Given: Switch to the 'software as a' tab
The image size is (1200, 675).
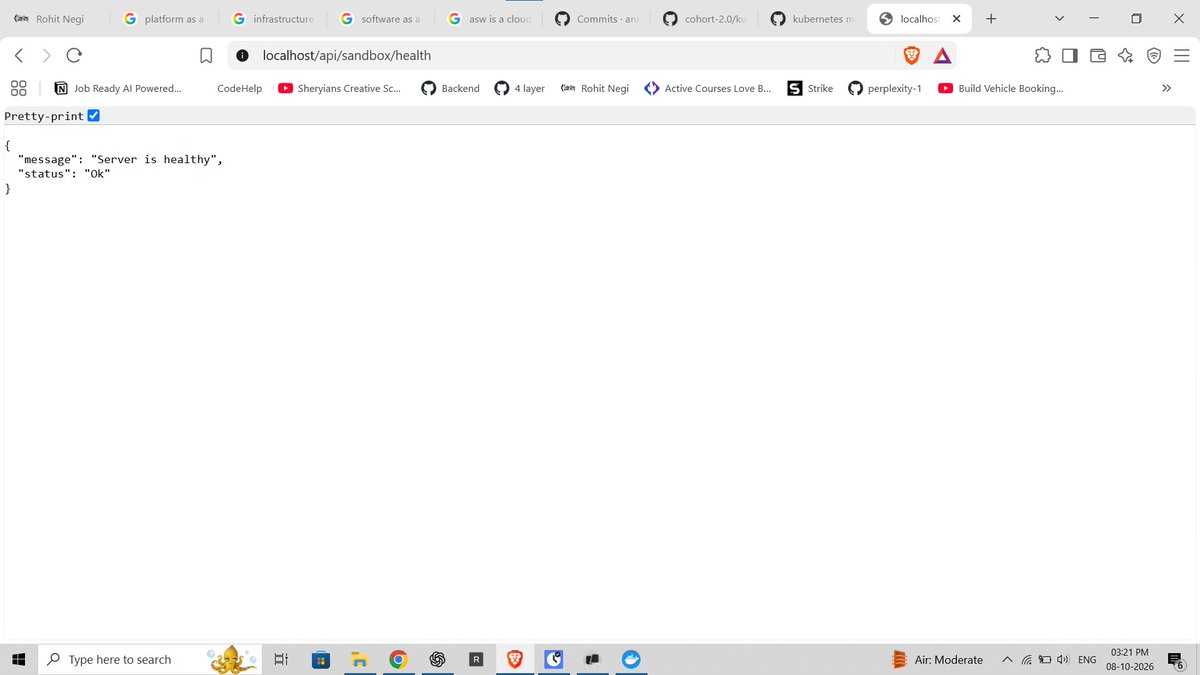Looking at the screenshot, I should [380, 19].
